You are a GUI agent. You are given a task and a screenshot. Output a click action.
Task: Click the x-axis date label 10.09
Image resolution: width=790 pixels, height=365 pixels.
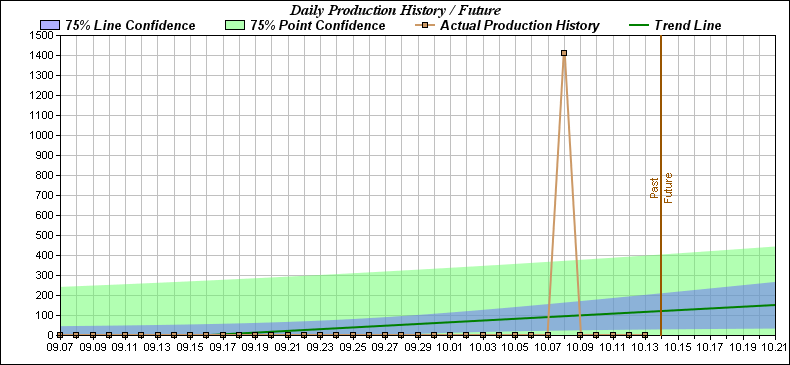pyautogui.click(x=580, y=347)
